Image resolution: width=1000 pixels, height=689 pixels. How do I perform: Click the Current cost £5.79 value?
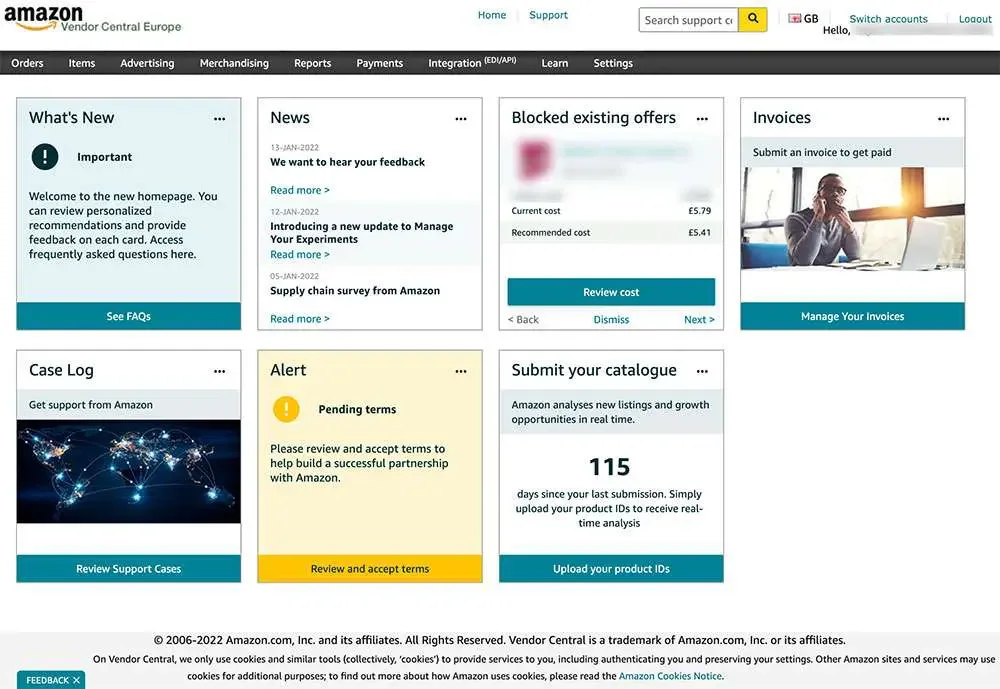click(700, 211)
